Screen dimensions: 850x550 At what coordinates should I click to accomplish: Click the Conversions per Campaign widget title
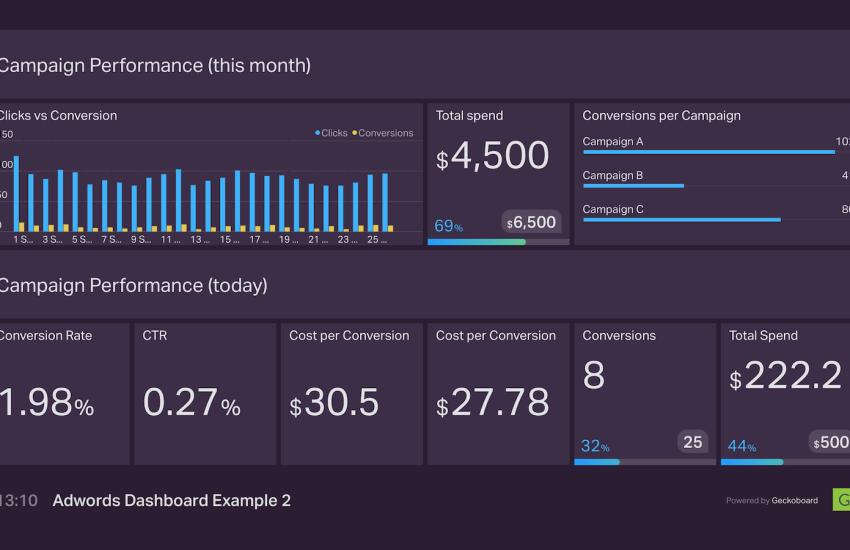point(661,115)
